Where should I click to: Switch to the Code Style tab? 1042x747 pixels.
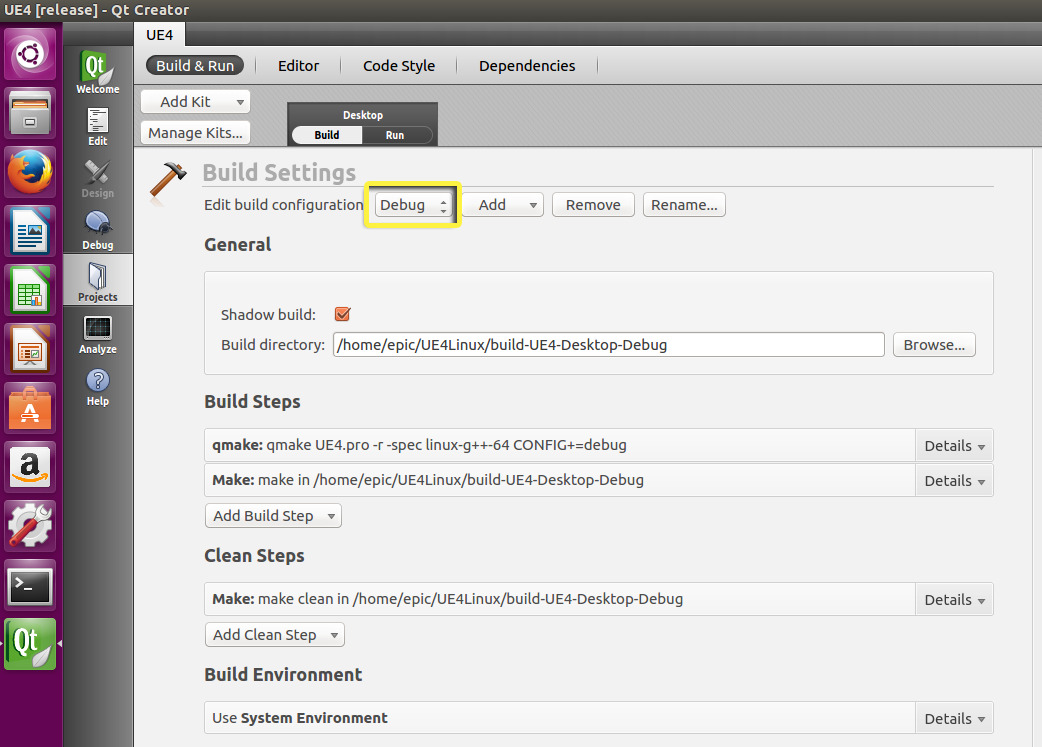399,66
